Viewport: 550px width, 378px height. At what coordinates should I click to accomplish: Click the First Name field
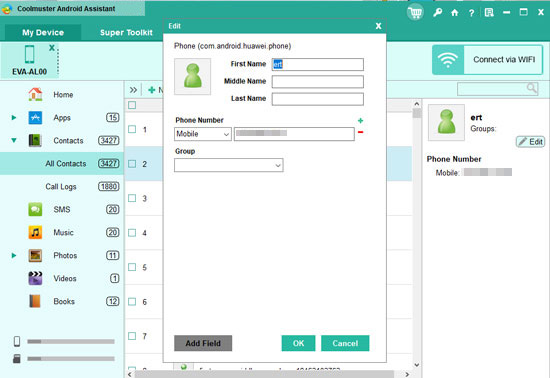click(318, 65)
